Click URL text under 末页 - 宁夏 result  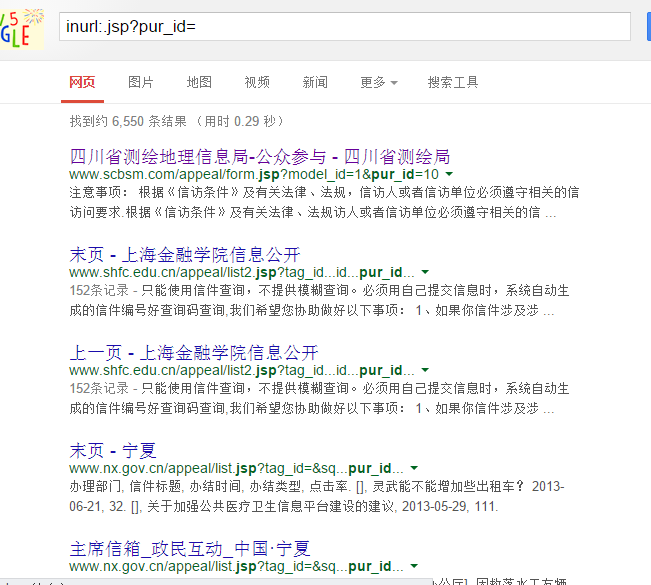[x=236, y=468]
